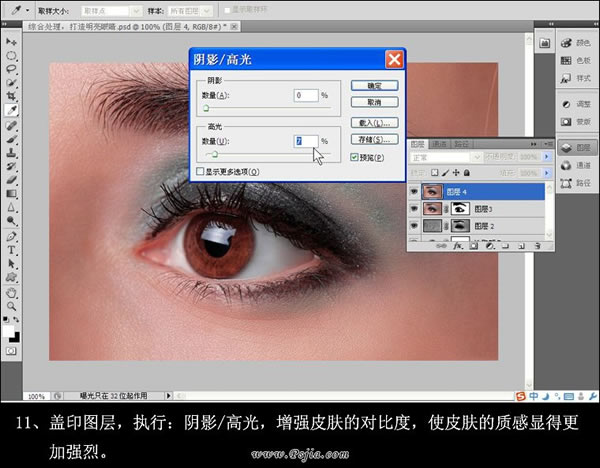Viewport: 600px width, 468px height.
Task: Delete layer trash icon
Action: click(x=537, y=246)
